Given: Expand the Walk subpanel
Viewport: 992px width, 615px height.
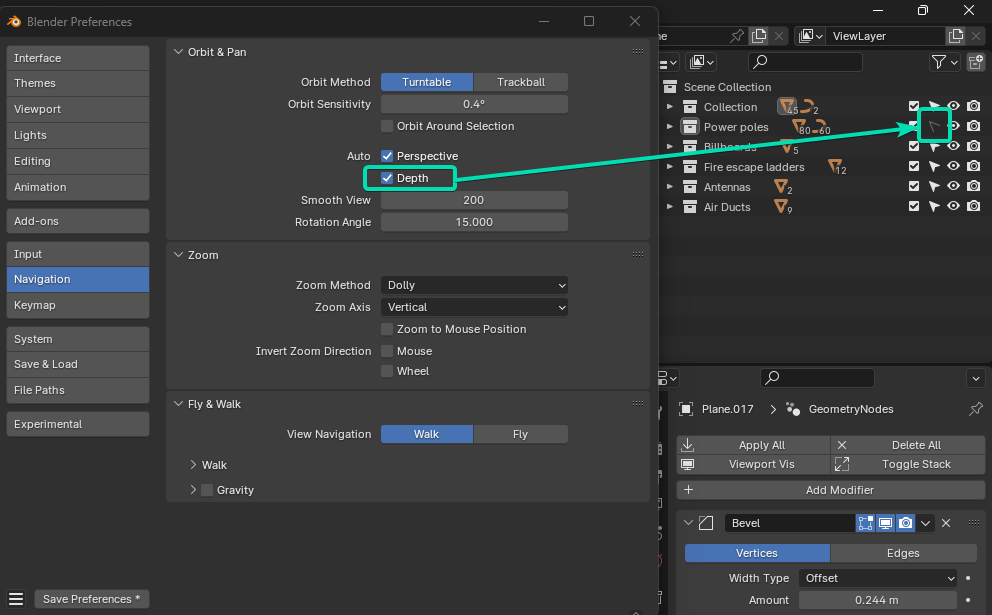Looking at the screenshot, I should tap(194, 465).
